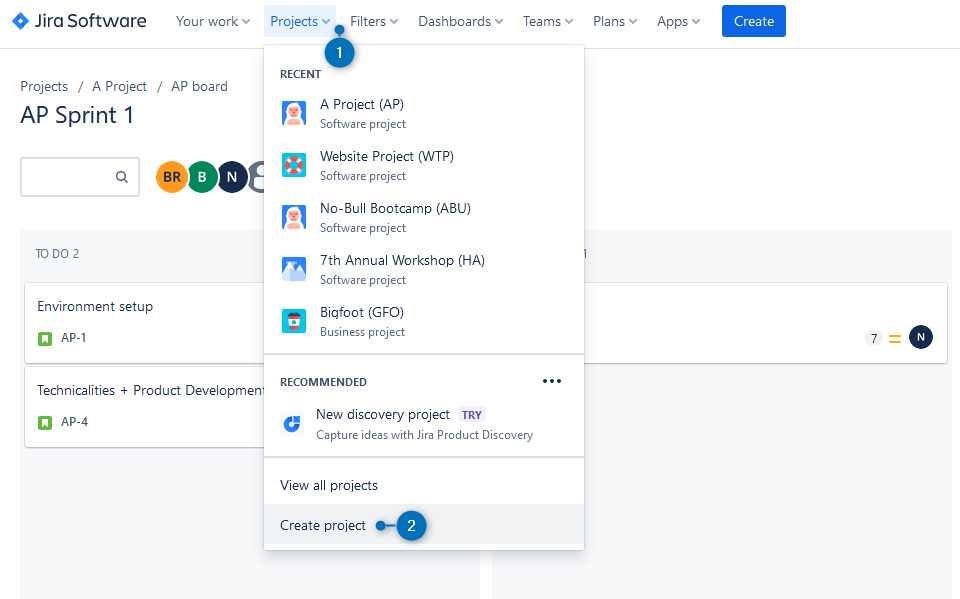This screenshot has height=599, width=960.
Task: Open AP-4 issue key link
Action: [x=74, y=421]
